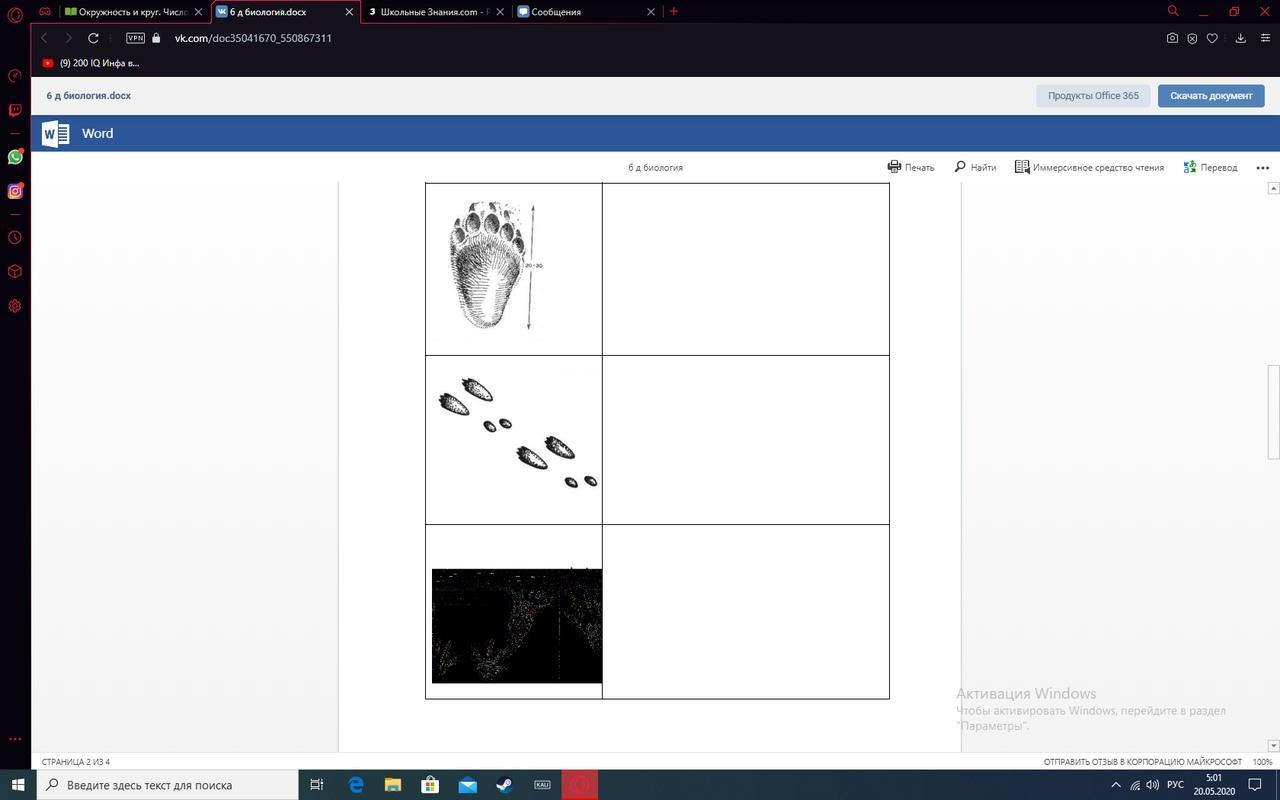
Task: Close the 6 д биология.docx tab
Action: point(349,12)
